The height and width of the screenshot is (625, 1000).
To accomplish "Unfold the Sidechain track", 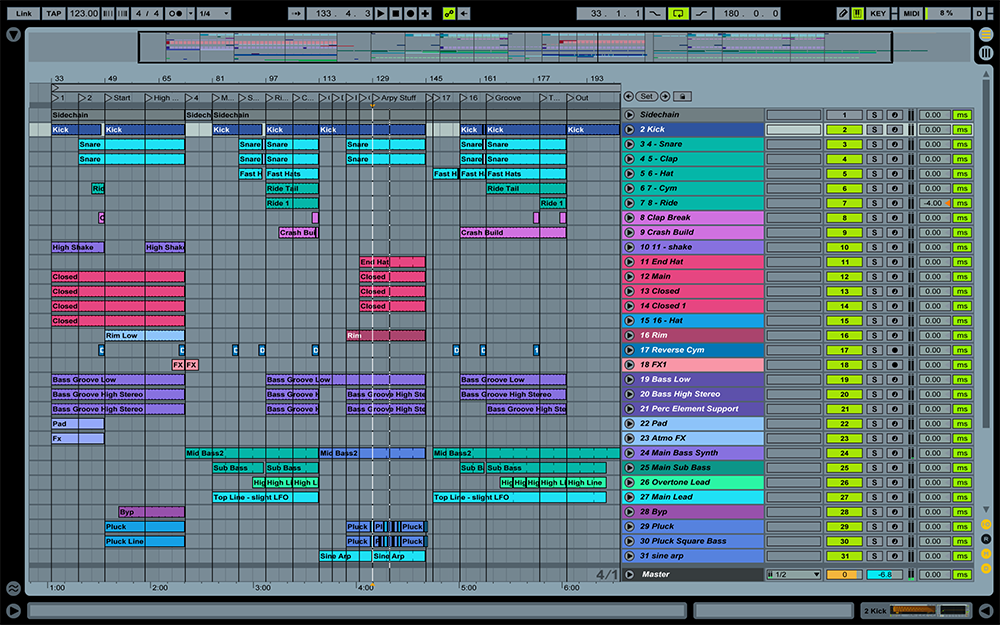I will pos(629,115).
